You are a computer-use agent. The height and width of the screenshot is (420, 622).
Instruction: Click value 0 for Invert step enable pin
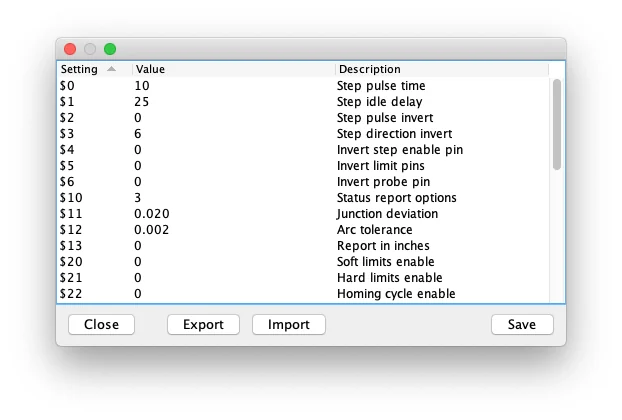coord(138,150)
